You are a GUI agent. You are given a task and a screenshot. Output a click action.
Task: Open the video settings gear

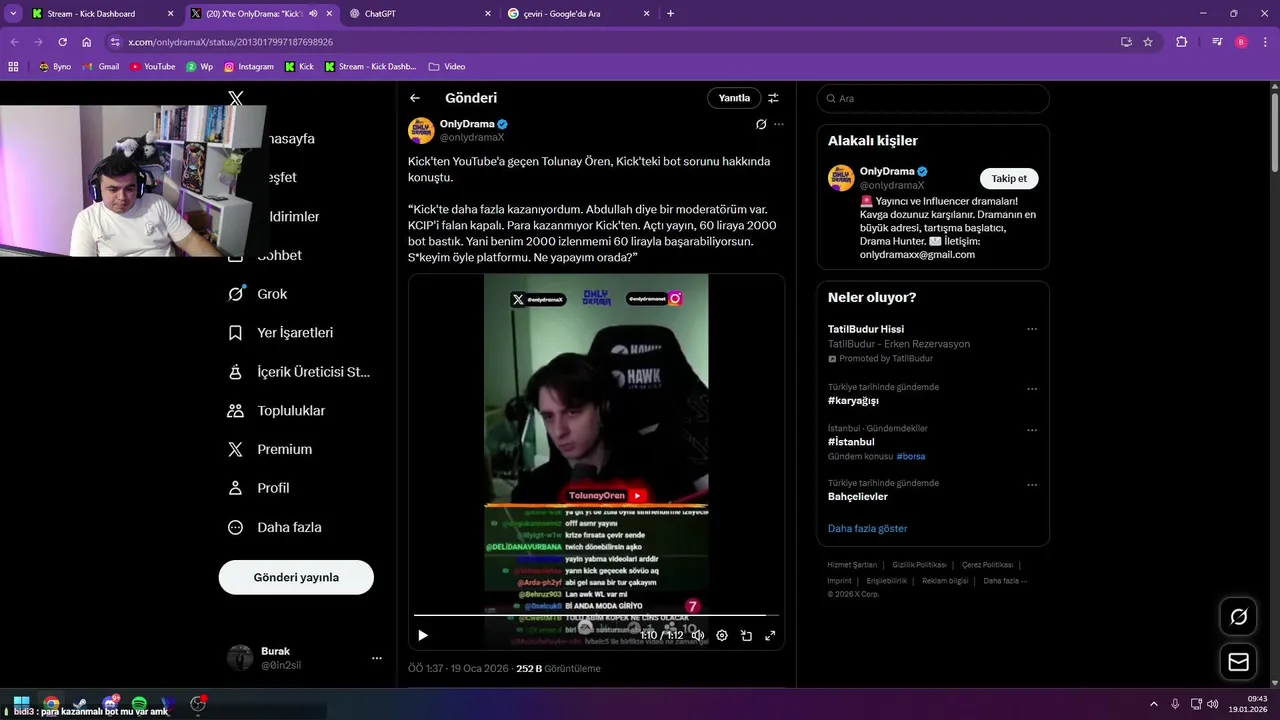coord(722,635)
